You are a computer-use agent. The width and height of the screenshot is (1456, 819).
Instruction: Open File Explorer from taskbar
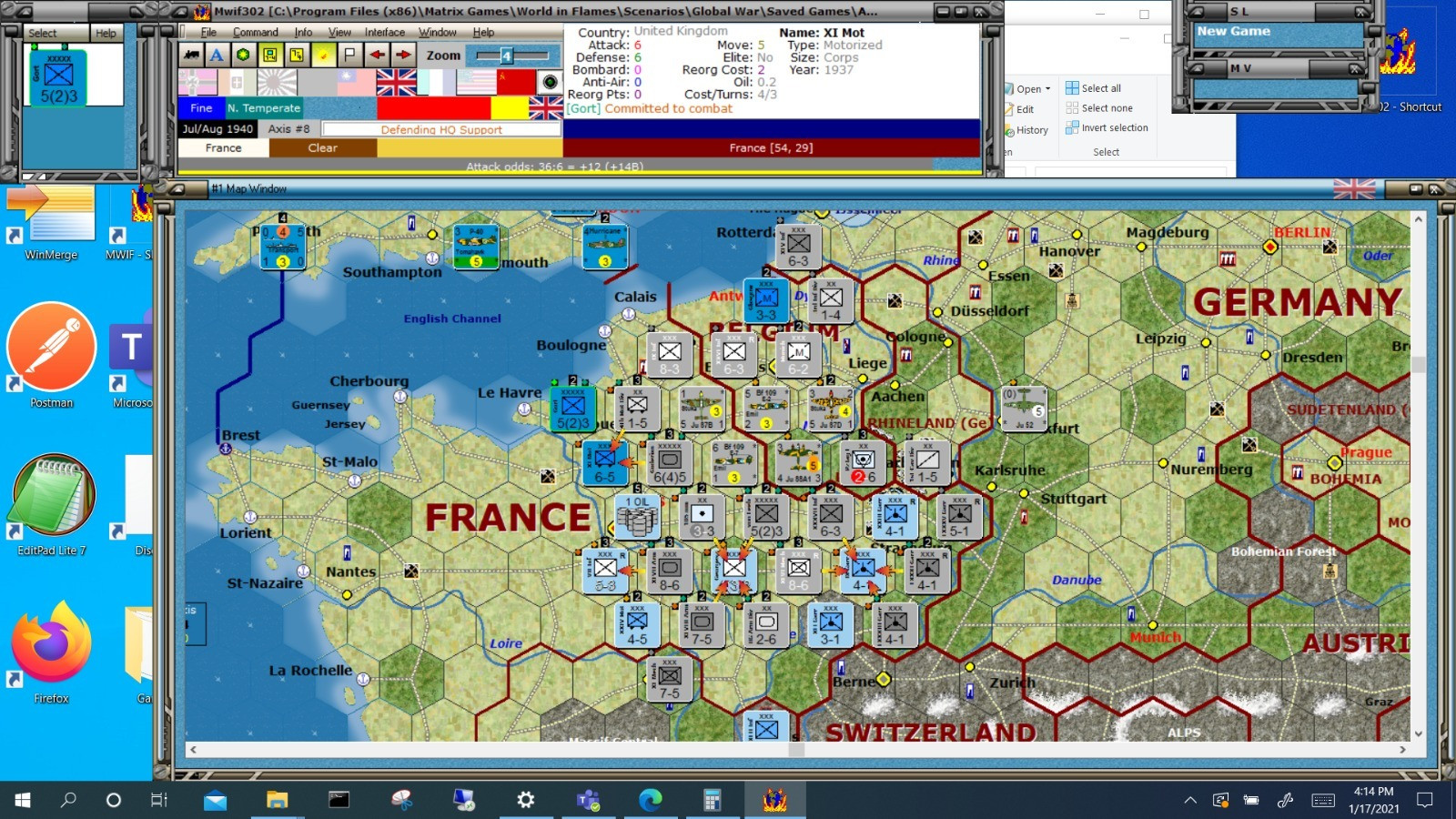[277, 800]
